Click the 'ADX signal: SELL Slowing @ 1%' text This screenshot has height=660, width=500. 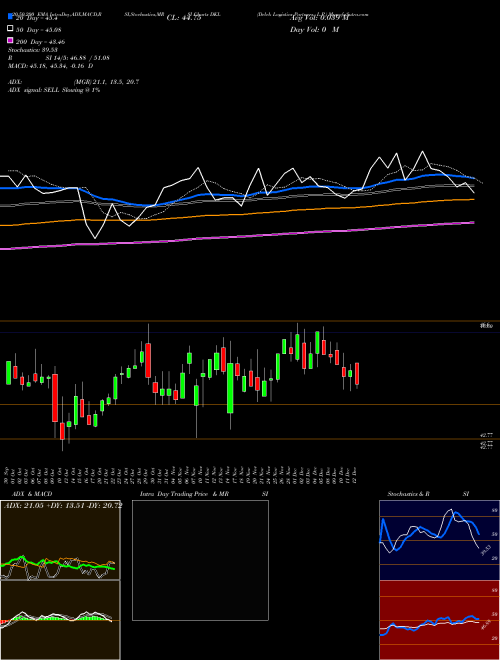point(54,90)
